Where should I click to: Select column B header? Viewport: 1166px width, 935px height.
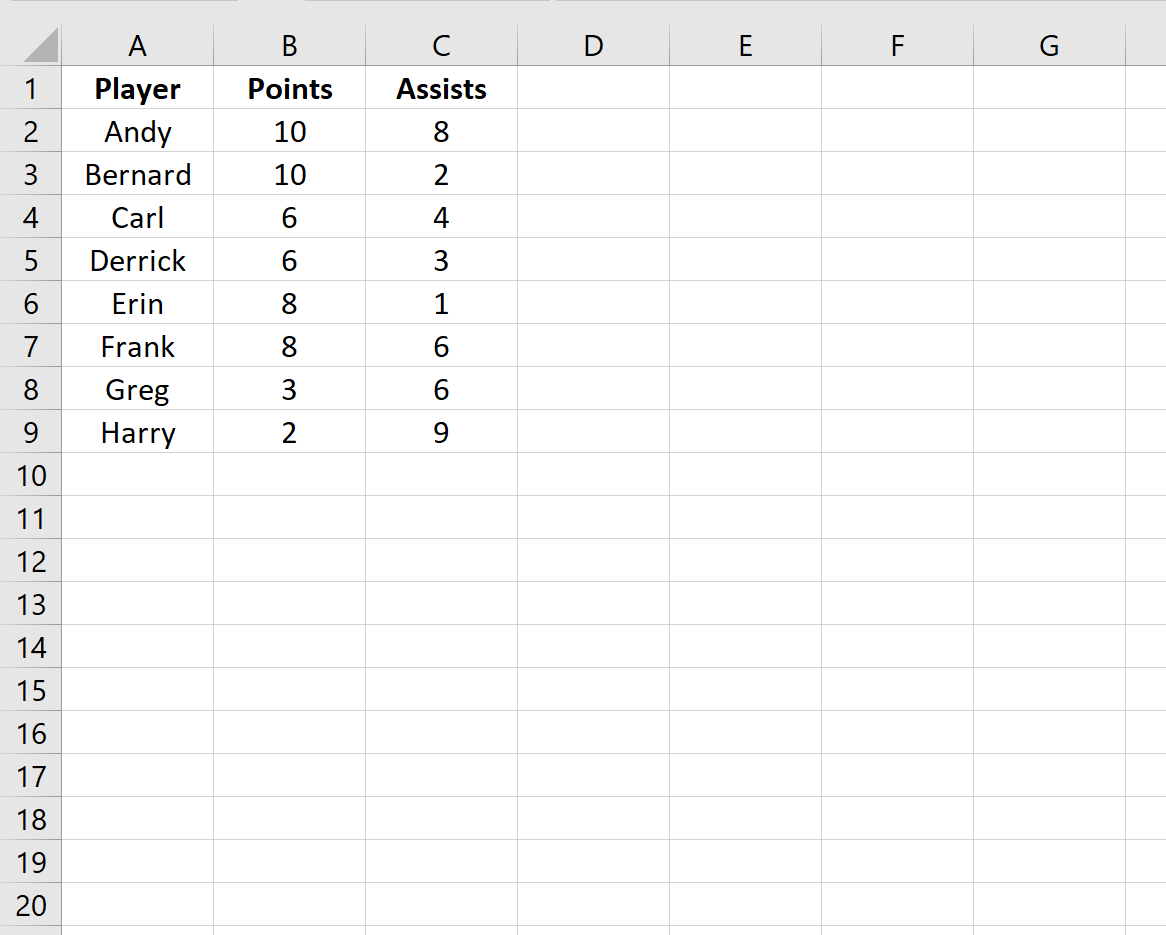(289, 46)
